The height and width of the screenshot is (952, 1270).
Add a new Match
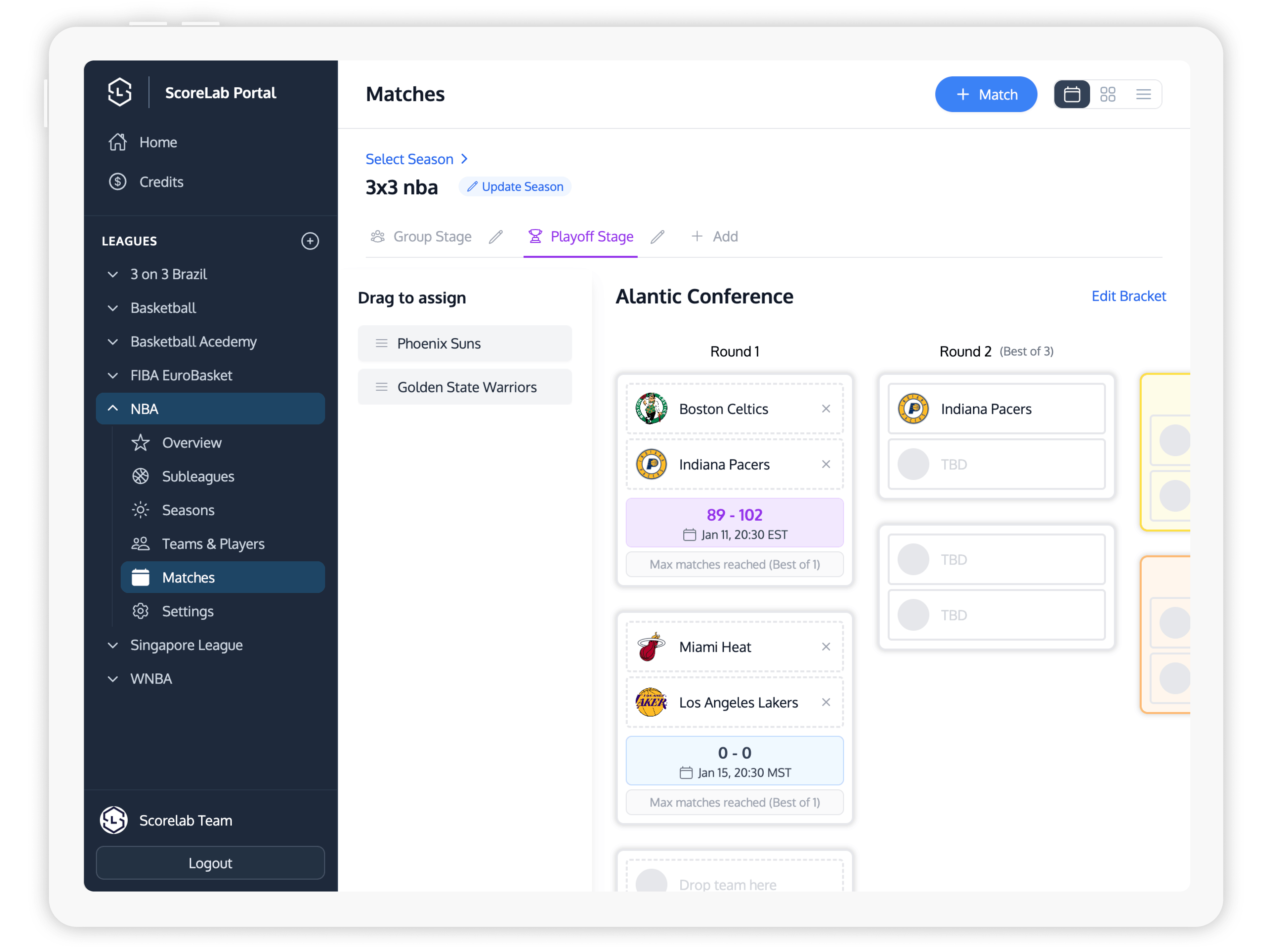click(986, 94)
